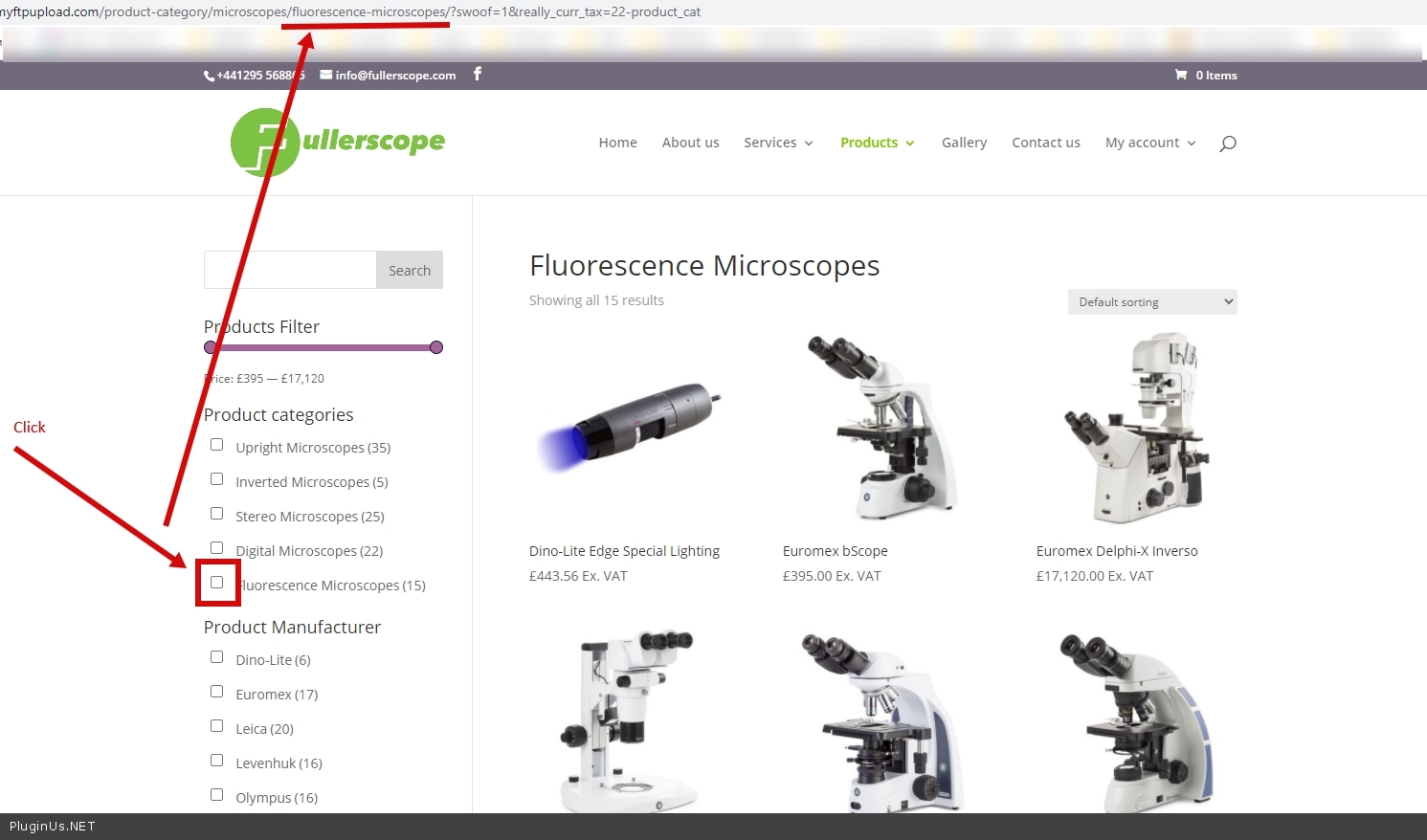Expand the Products menu
Image resolution: width=1427 pixels, height=840 pixels.
tap(878, 143)
